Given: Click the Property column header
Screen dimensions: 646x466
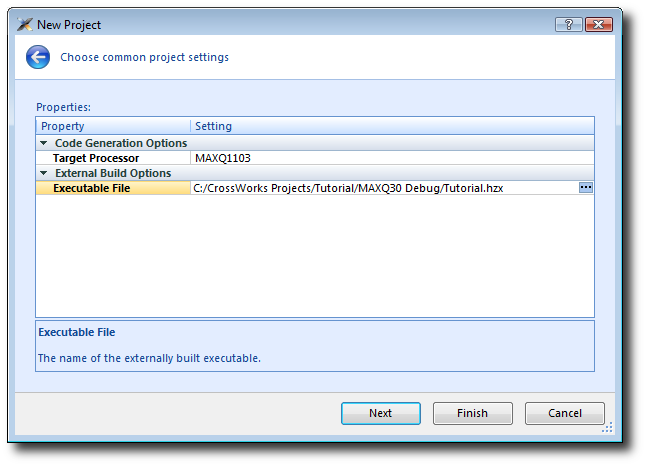Looking at the screenshot, I should pyautogui.click(x=63, y=126).
